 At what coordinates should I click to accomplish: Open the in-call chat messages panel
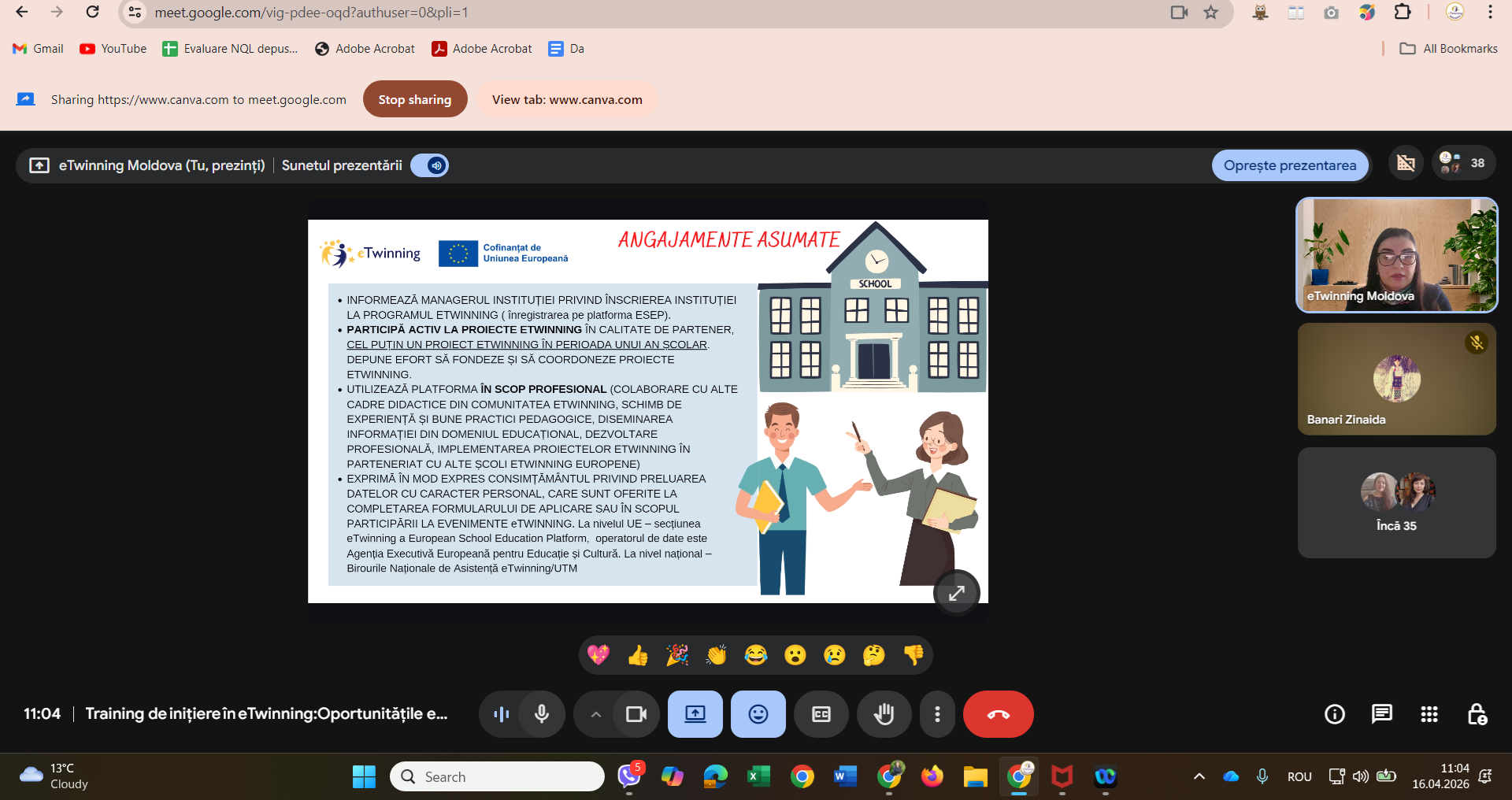1381,714
